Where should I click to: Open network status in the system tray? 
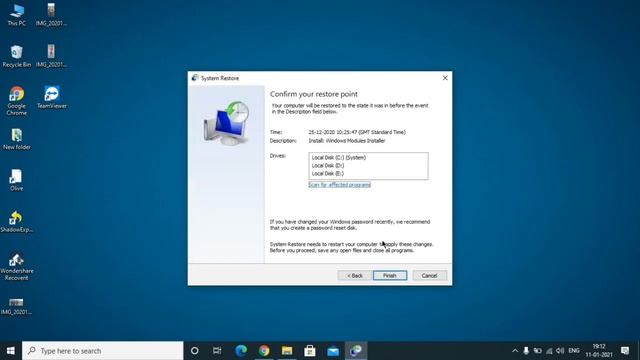(549, 351)
